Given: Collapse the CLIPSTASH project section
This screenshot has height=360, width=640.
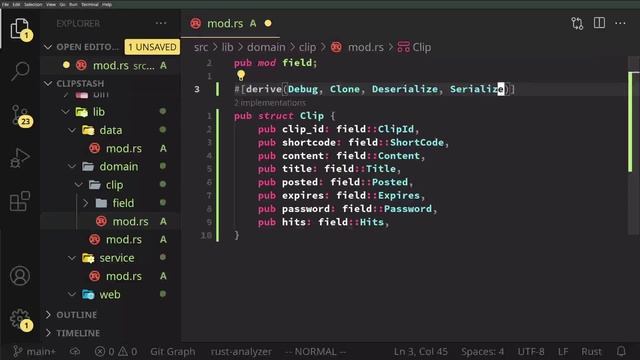Looking at the screenshot, I should coord(48,83).
